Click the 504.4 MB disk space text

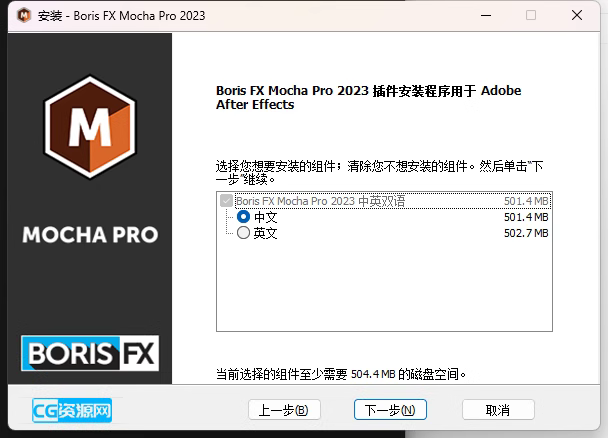pos(373,374)
